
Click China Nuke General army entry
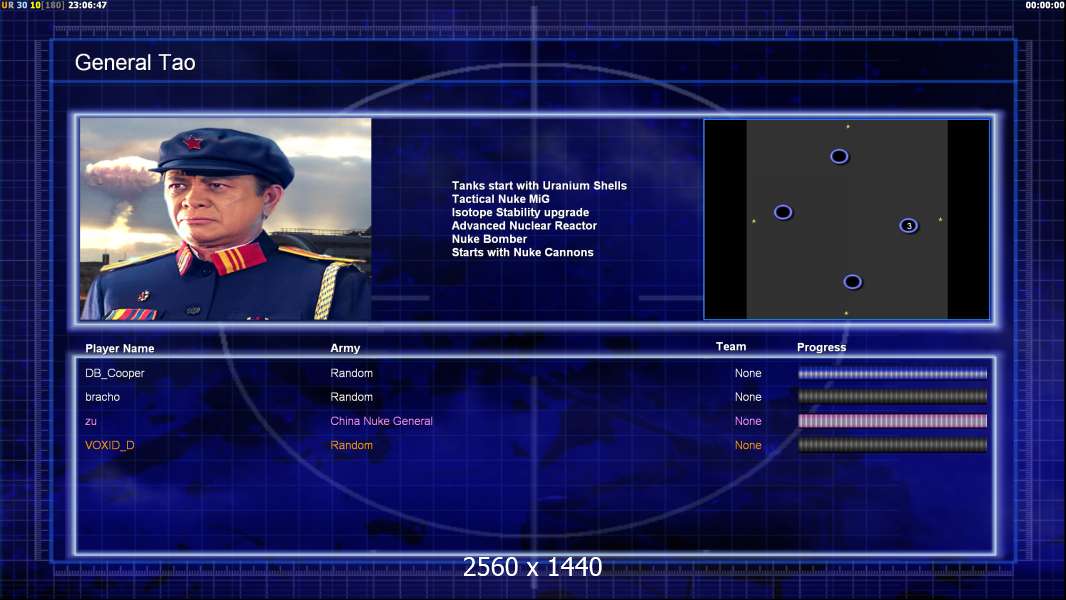pyautogui.click(x=381, y=421)
